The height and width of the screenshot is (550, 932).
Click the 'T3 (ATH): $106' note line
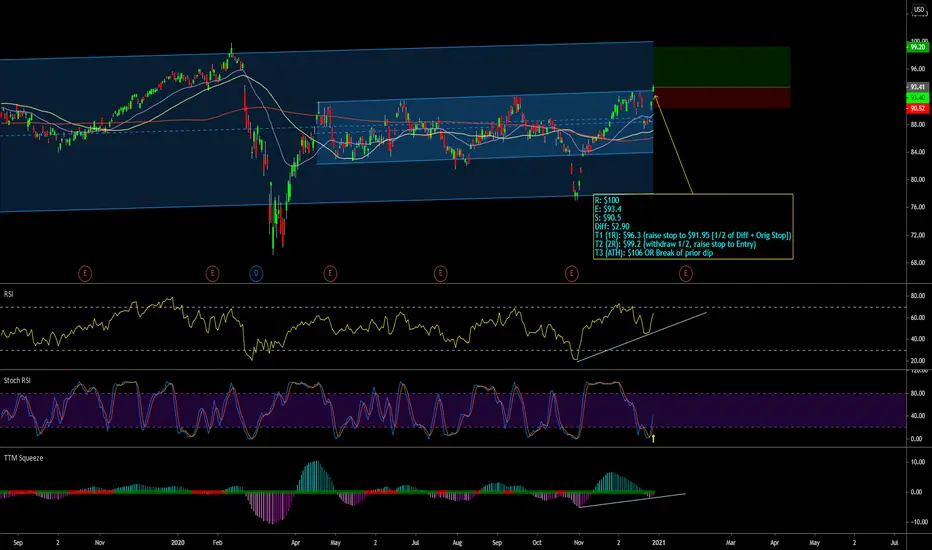654,253
